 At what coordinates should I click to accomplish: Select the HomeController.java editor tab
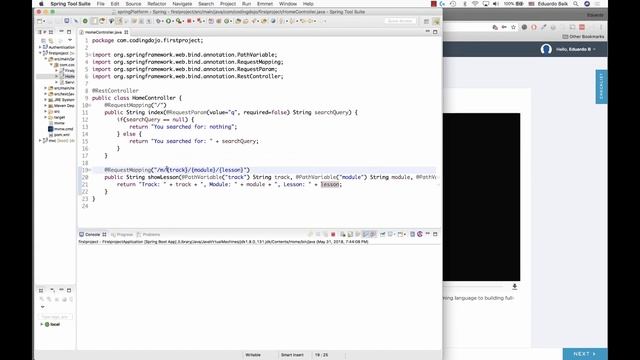click(x=103, y=32)
